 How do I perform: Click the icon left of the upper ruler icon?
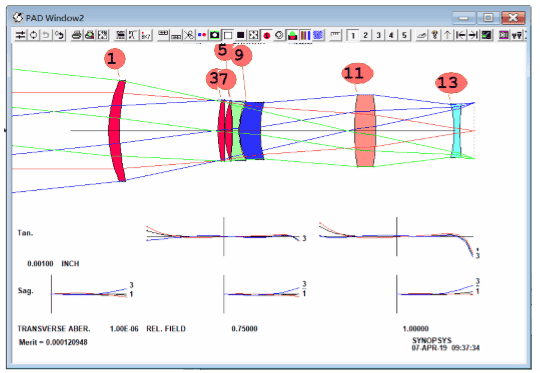pyautogui.click(x=146, y=35)
